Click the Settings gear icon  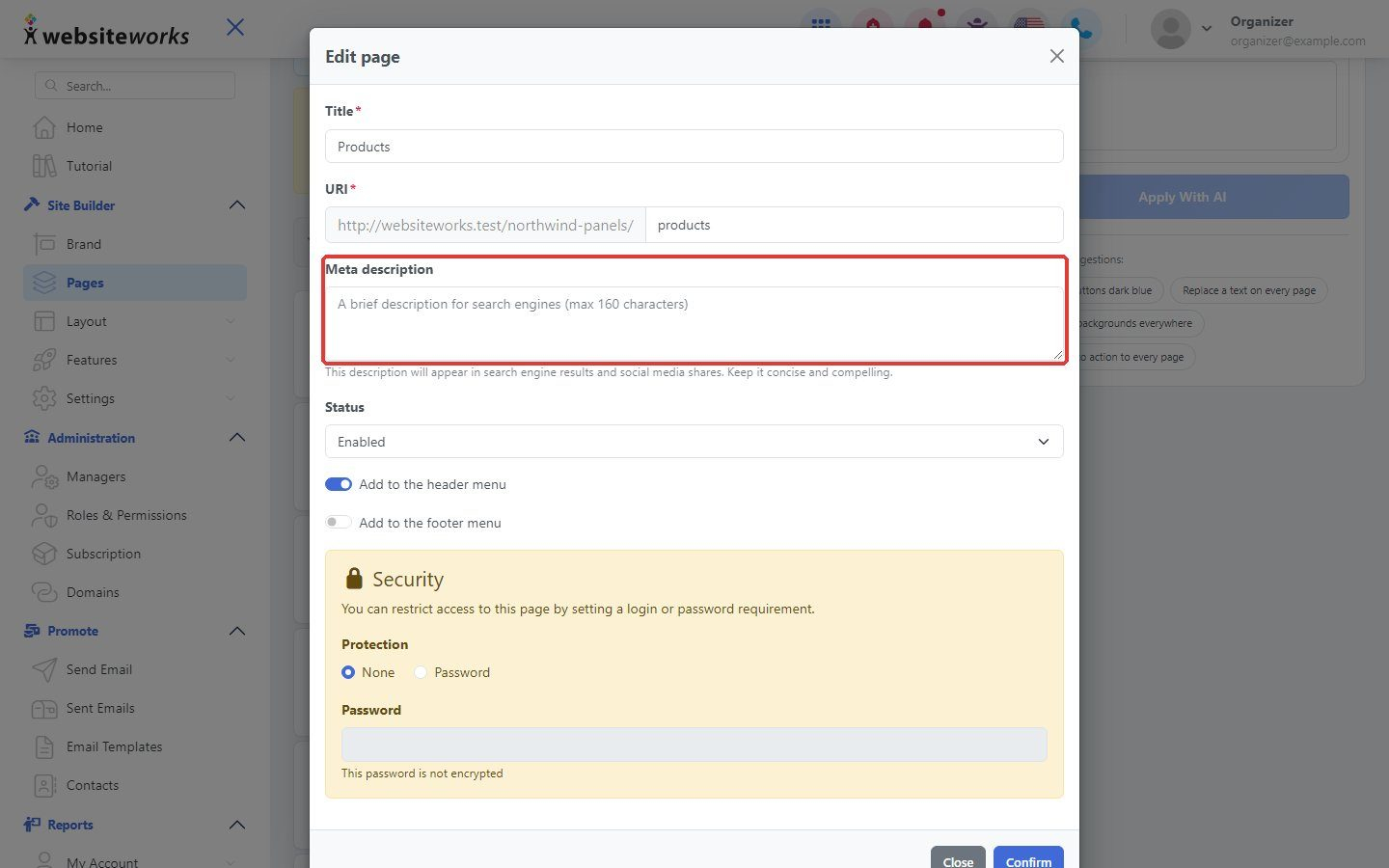click(x=44, y=398)
